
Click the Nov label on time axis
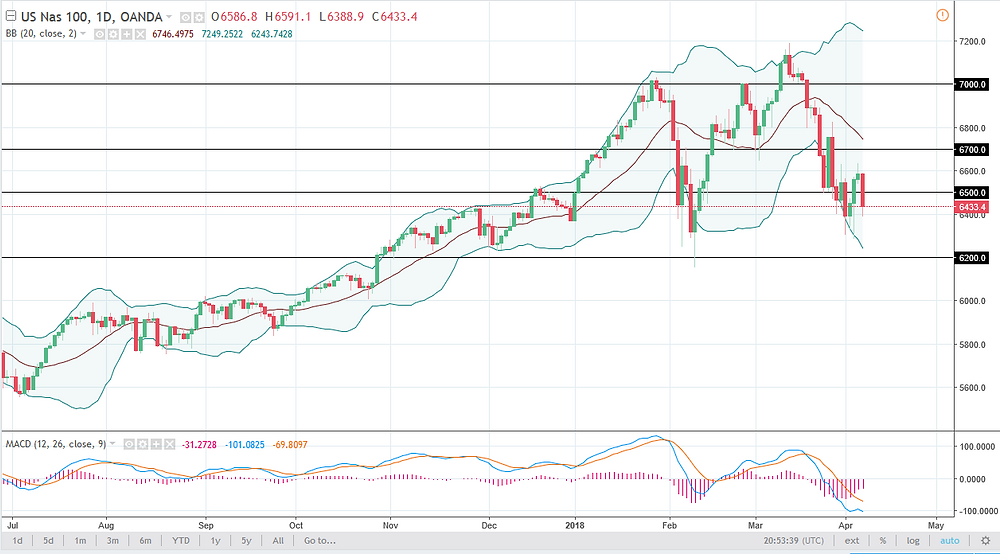click(x=390, y=526)
